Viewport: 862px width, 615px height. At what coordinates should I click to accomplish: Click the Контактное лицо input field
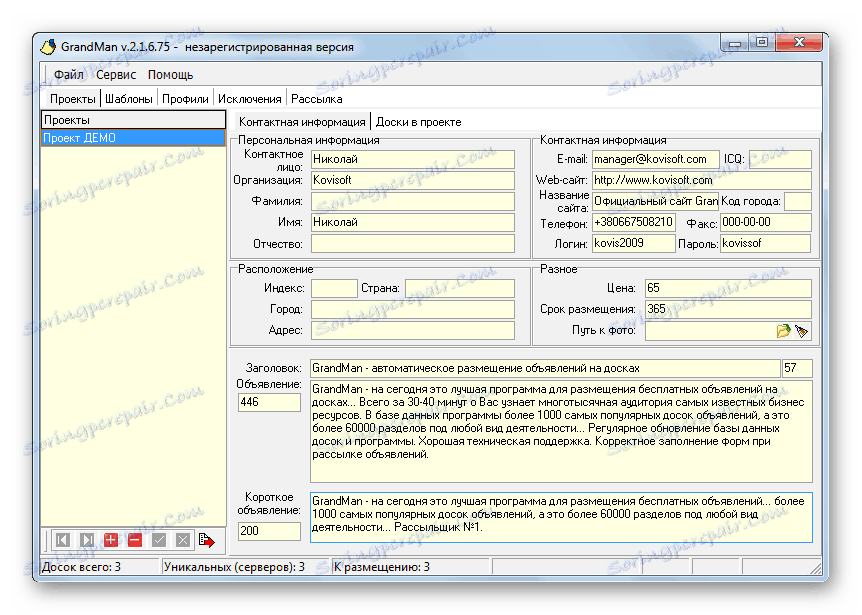click(413, 159)
